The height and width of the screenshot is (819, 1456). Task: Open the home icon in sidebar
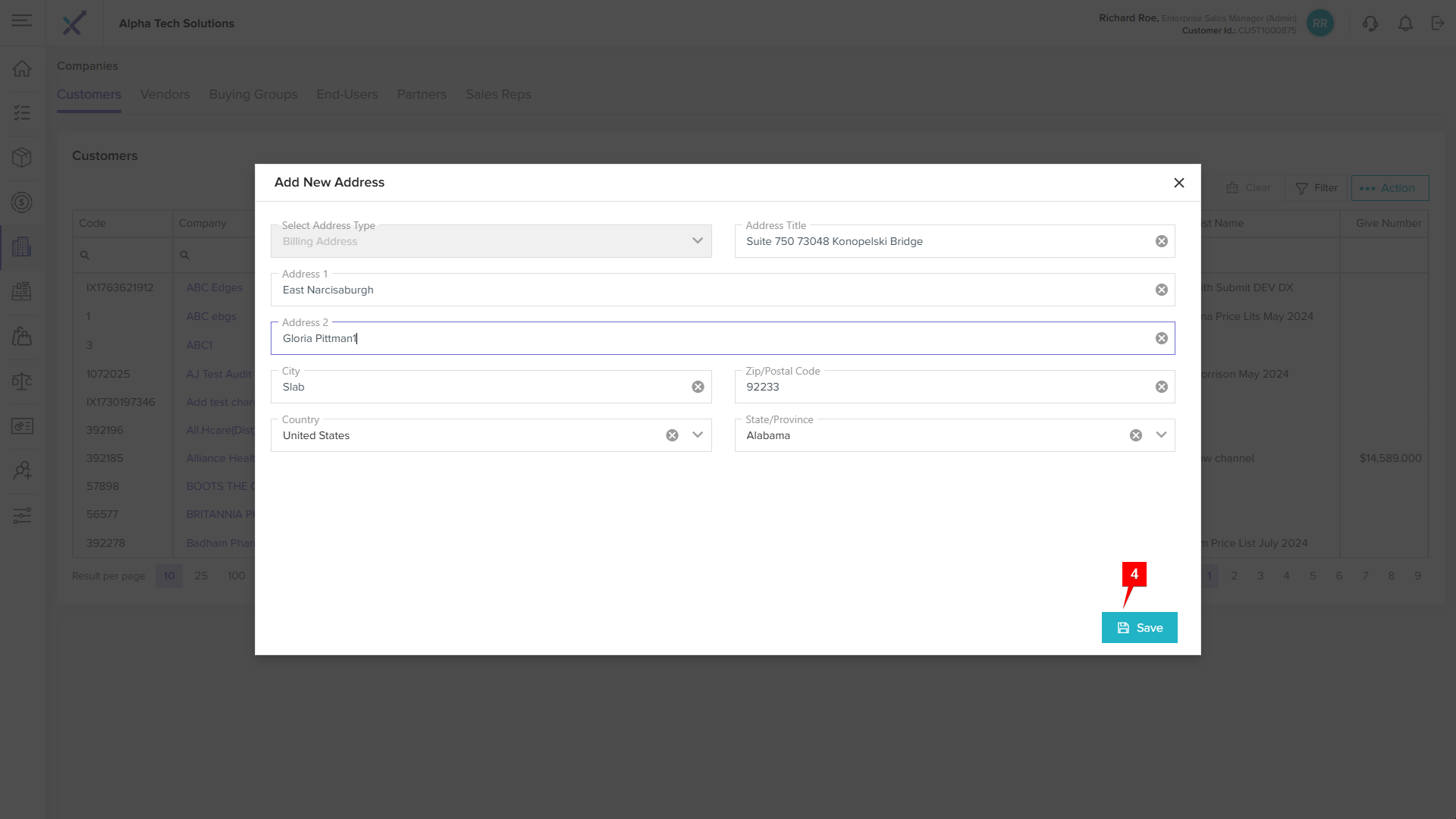coord(22,68)
